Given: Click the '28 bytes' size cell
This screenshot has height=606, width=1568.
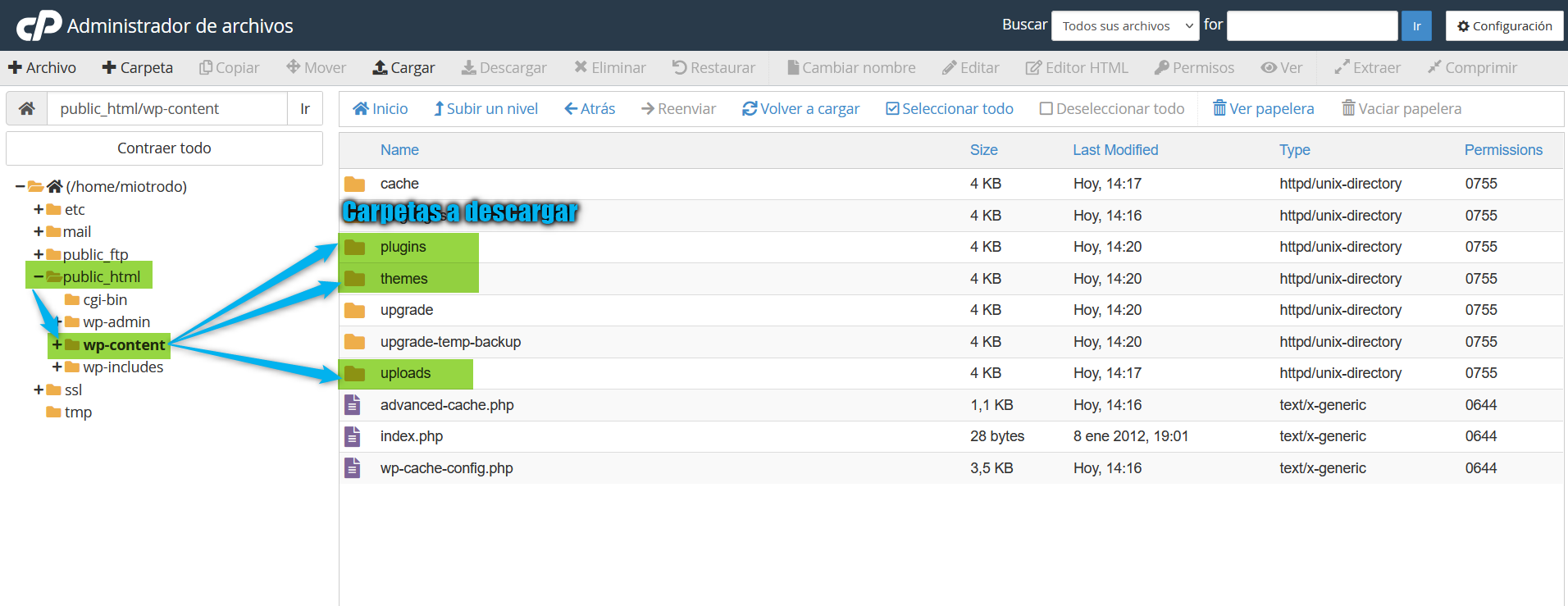Looking at the screenshot, I should tap(997, 436).
